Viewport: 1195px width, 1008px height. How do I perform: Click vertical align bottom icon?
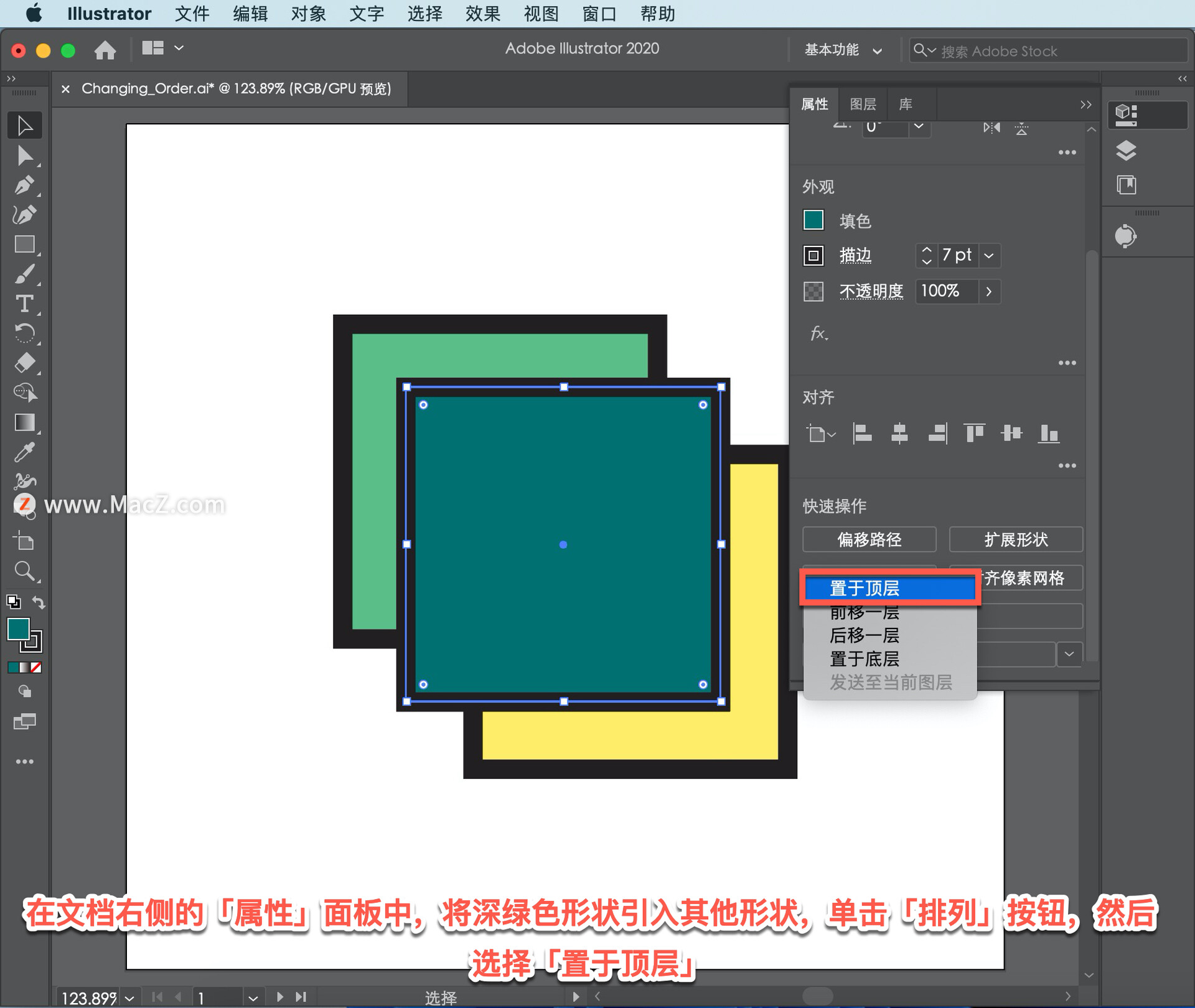[1049, 433]
